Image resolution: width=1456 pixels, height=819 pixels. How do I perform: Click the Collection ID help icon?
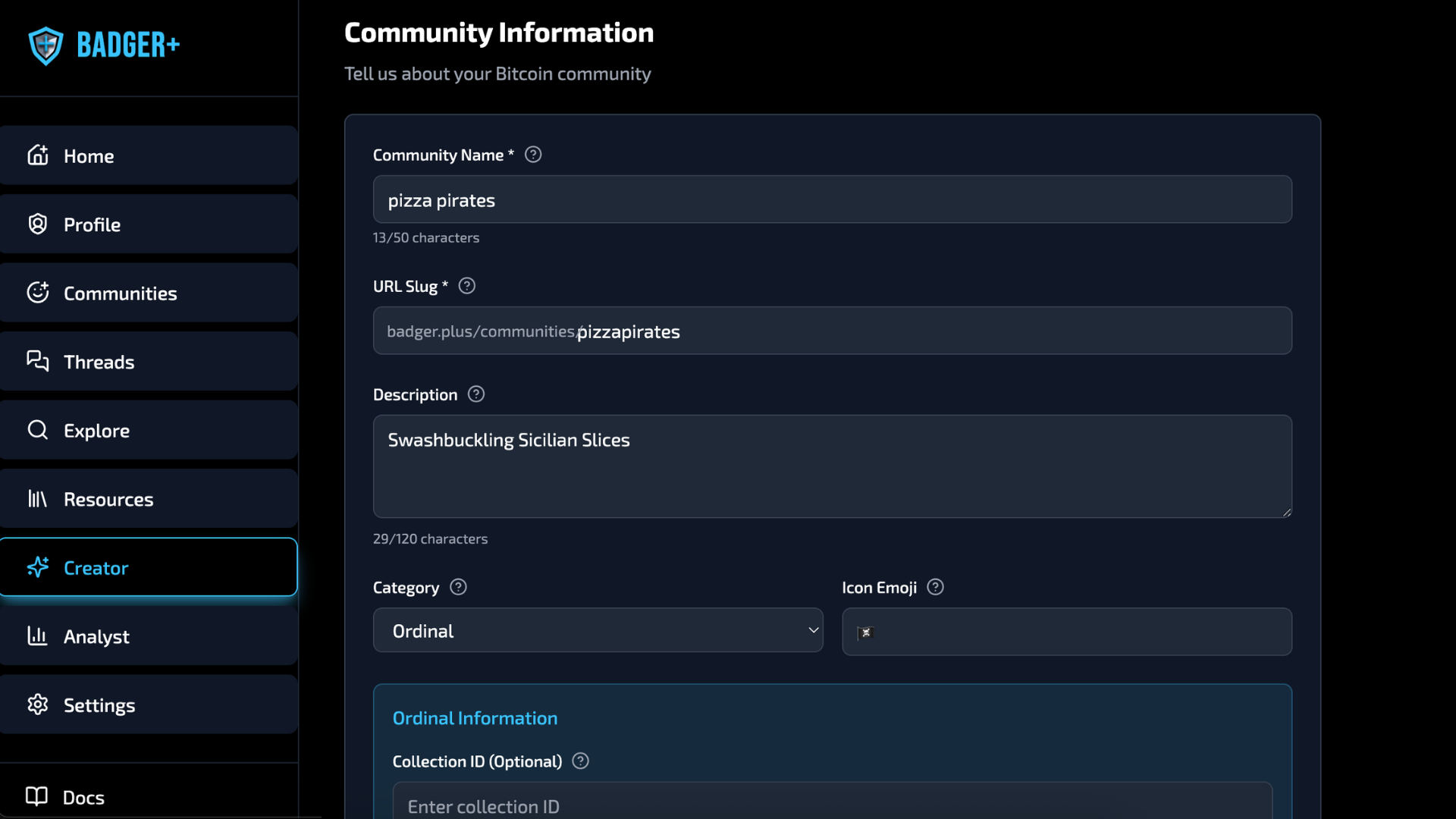(580, 761)
